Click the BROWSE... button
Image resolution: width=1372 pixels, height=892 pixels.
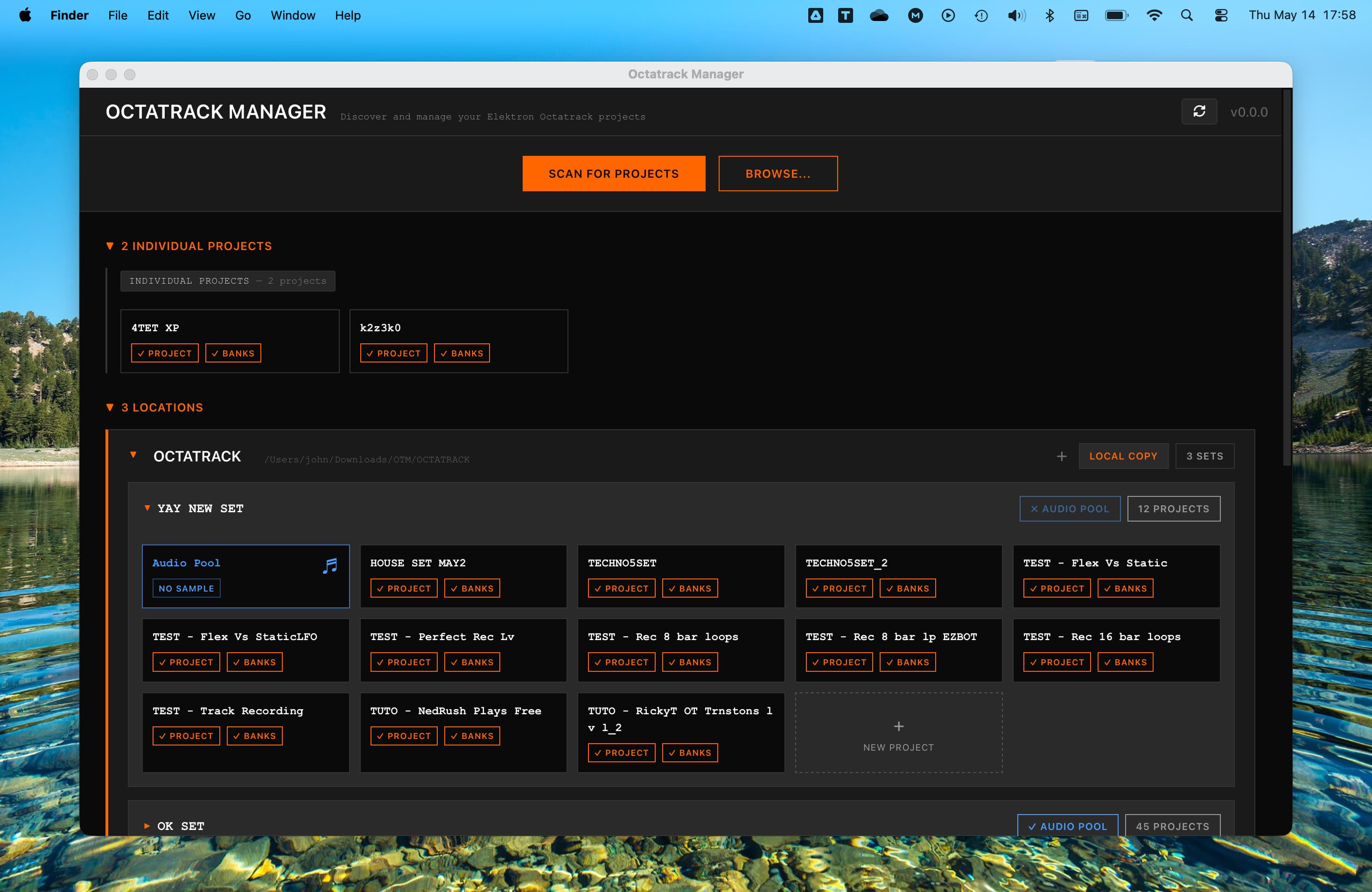[x=777, y=174]
